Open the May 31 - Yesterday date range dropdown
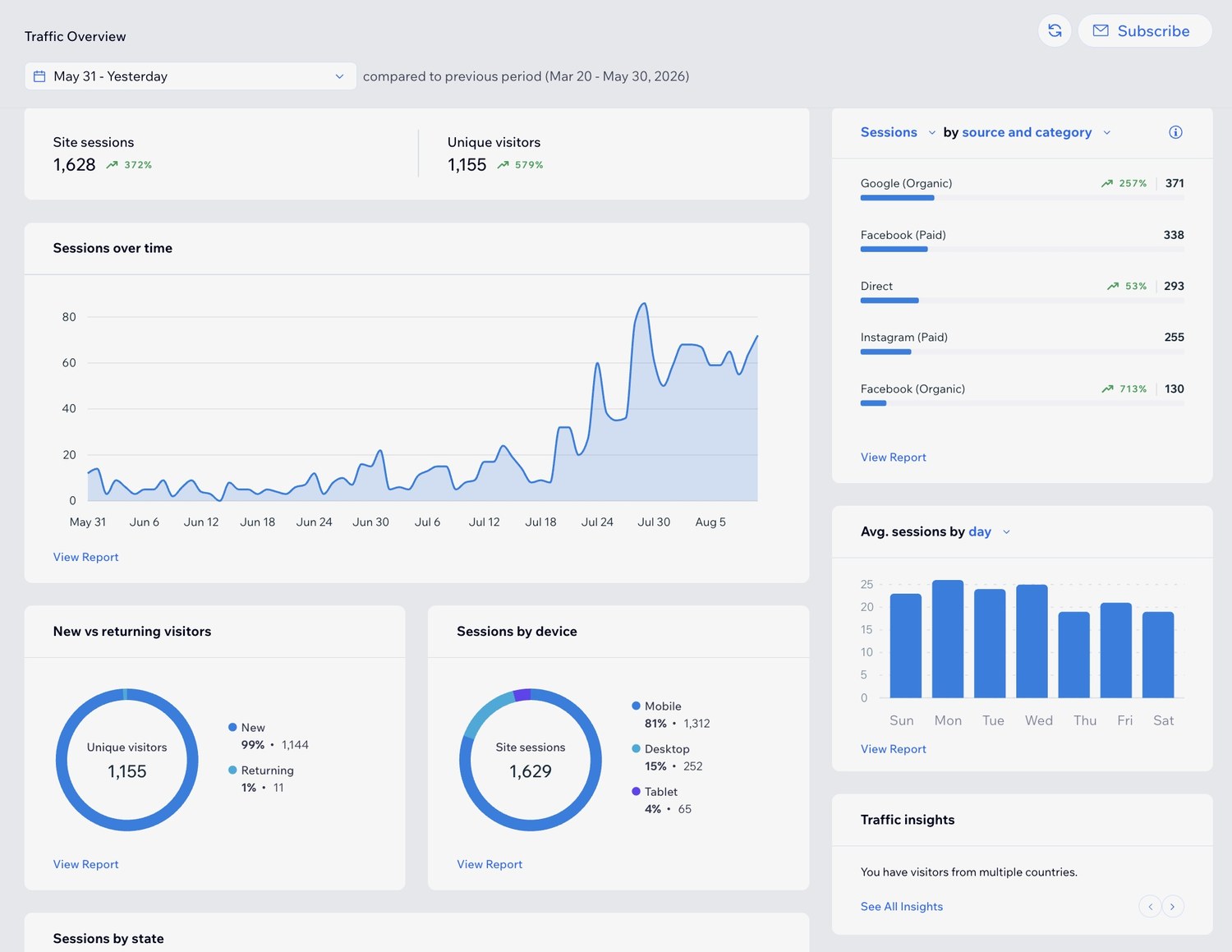The height and width of the screenshot is (952, 1232). point(191,76)
